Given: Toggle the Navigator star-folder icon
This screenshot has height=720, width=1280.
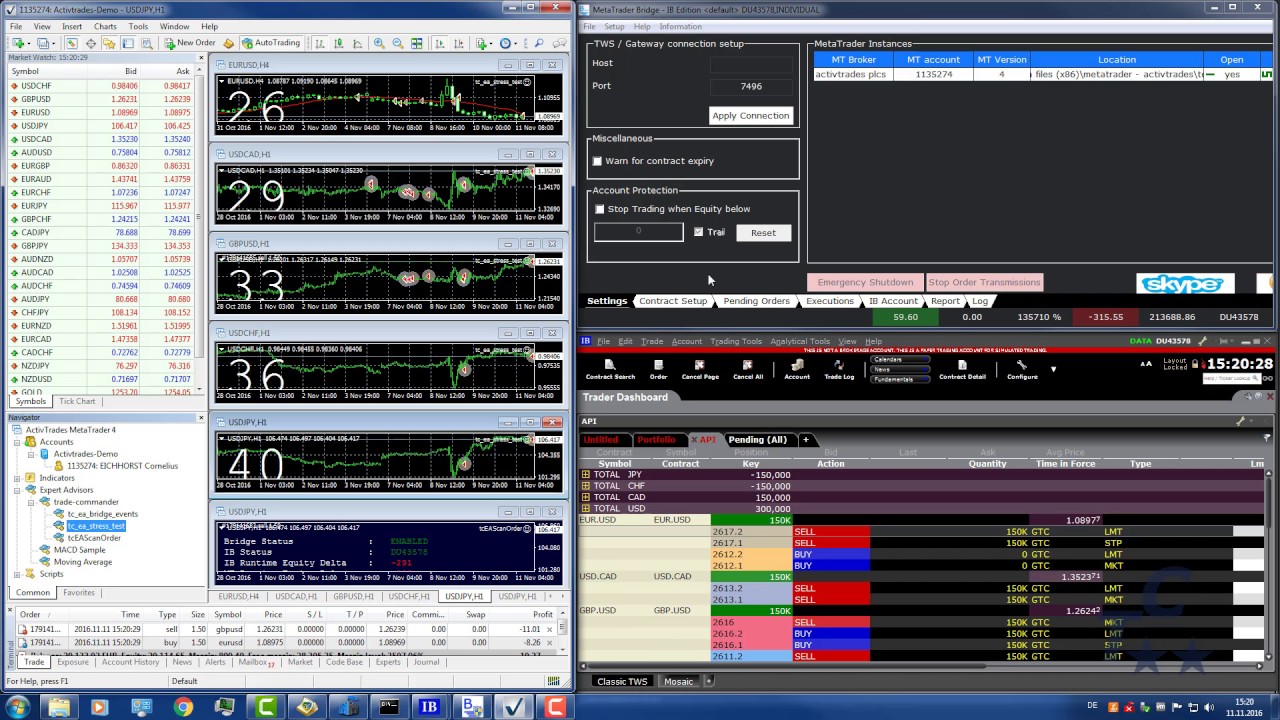Looking at the screenshot, I should point(109,43).
